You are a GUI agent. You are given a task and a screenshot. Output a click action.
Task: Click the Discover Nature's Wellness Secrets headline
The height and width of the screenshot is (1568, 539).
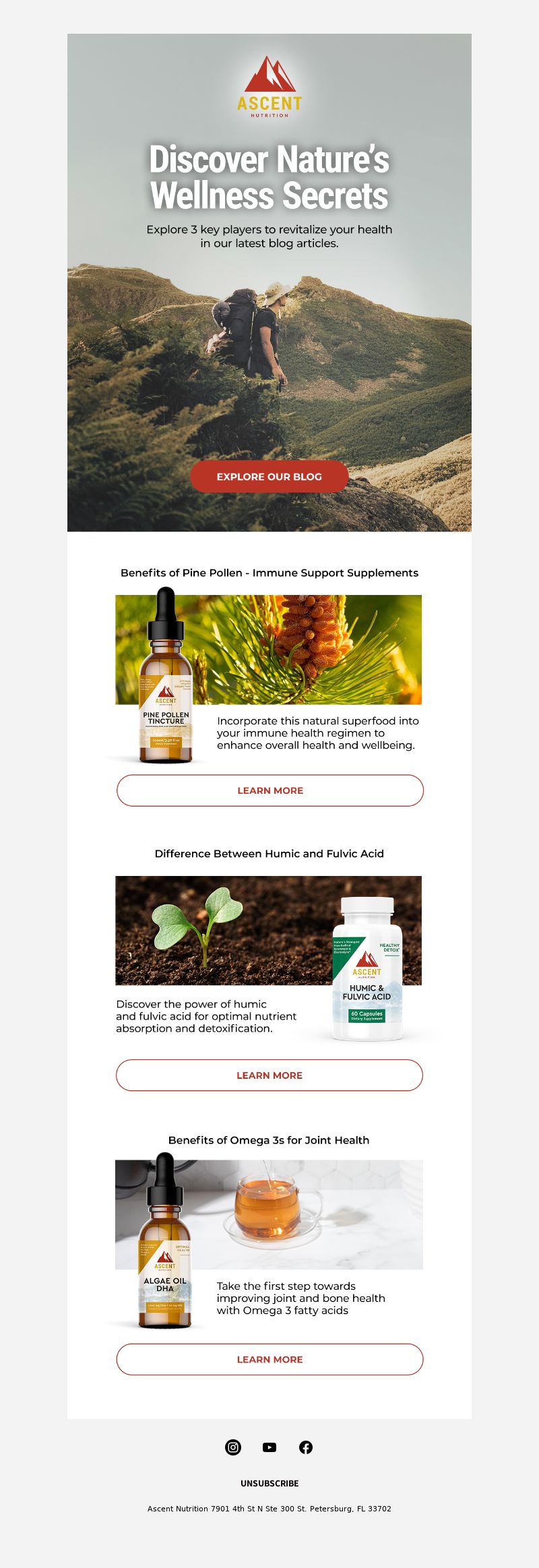point(269,177)
